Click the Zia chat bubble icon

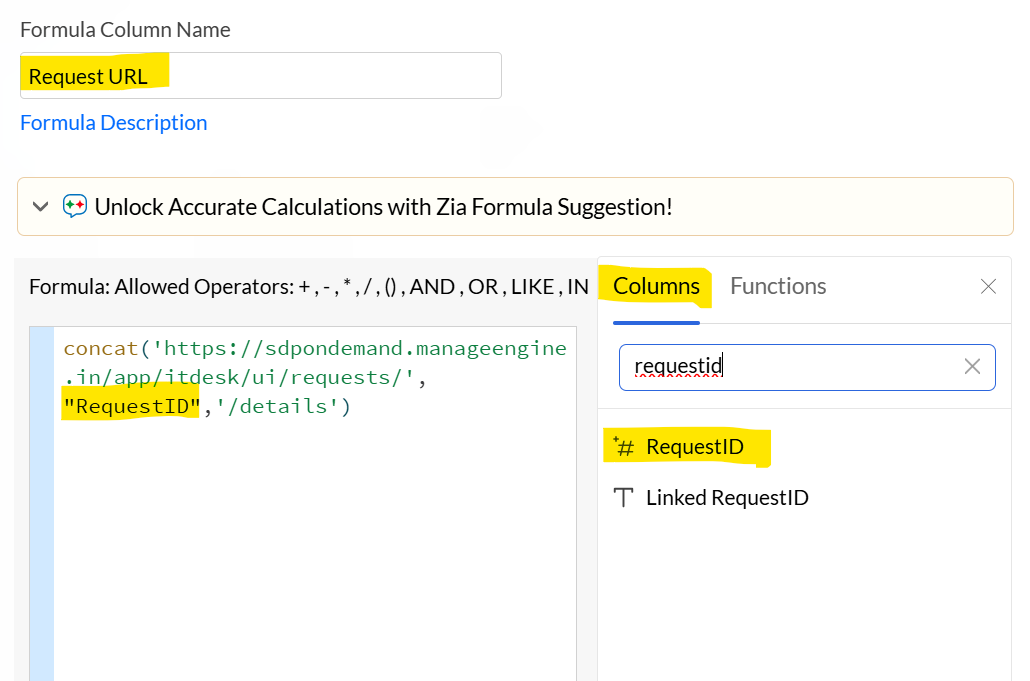(75, 207)
